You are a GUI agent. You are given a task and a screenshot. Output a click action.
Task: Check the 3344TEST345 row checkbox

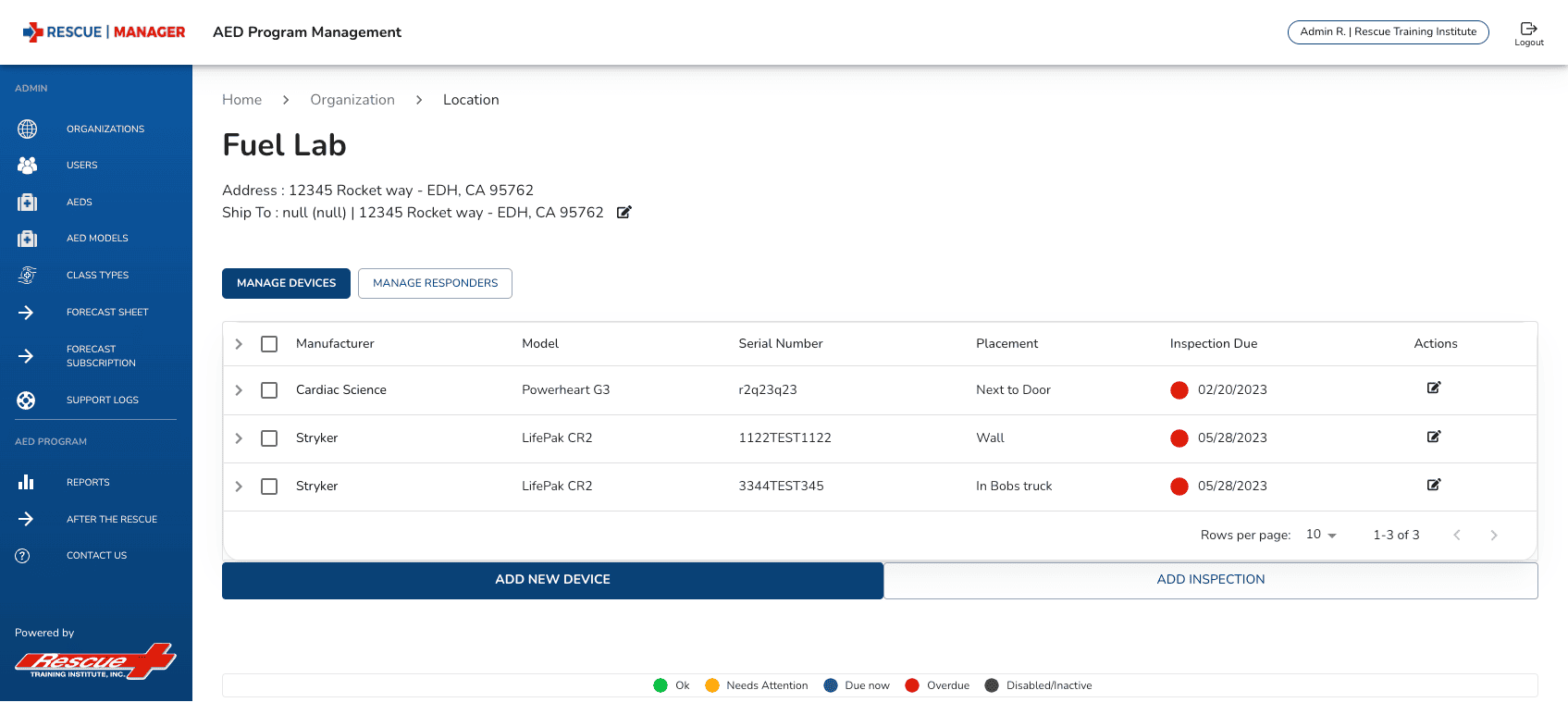tap(269, 487)
